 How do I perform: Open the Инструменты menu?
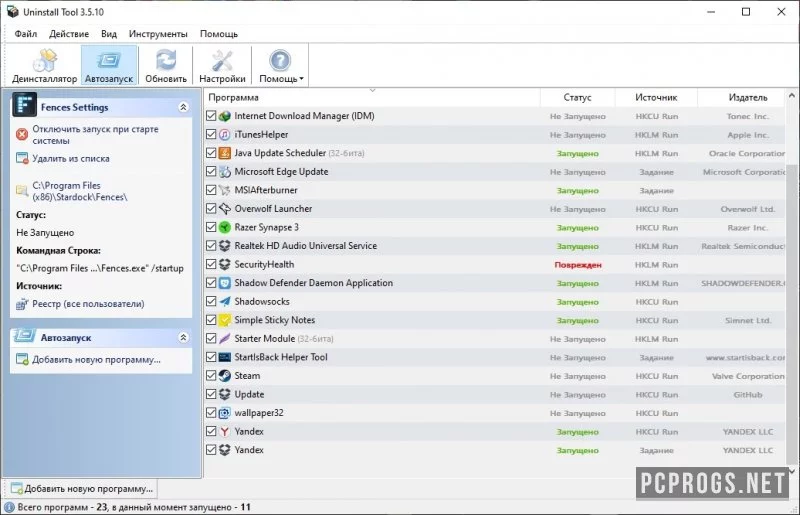[158, 34]
